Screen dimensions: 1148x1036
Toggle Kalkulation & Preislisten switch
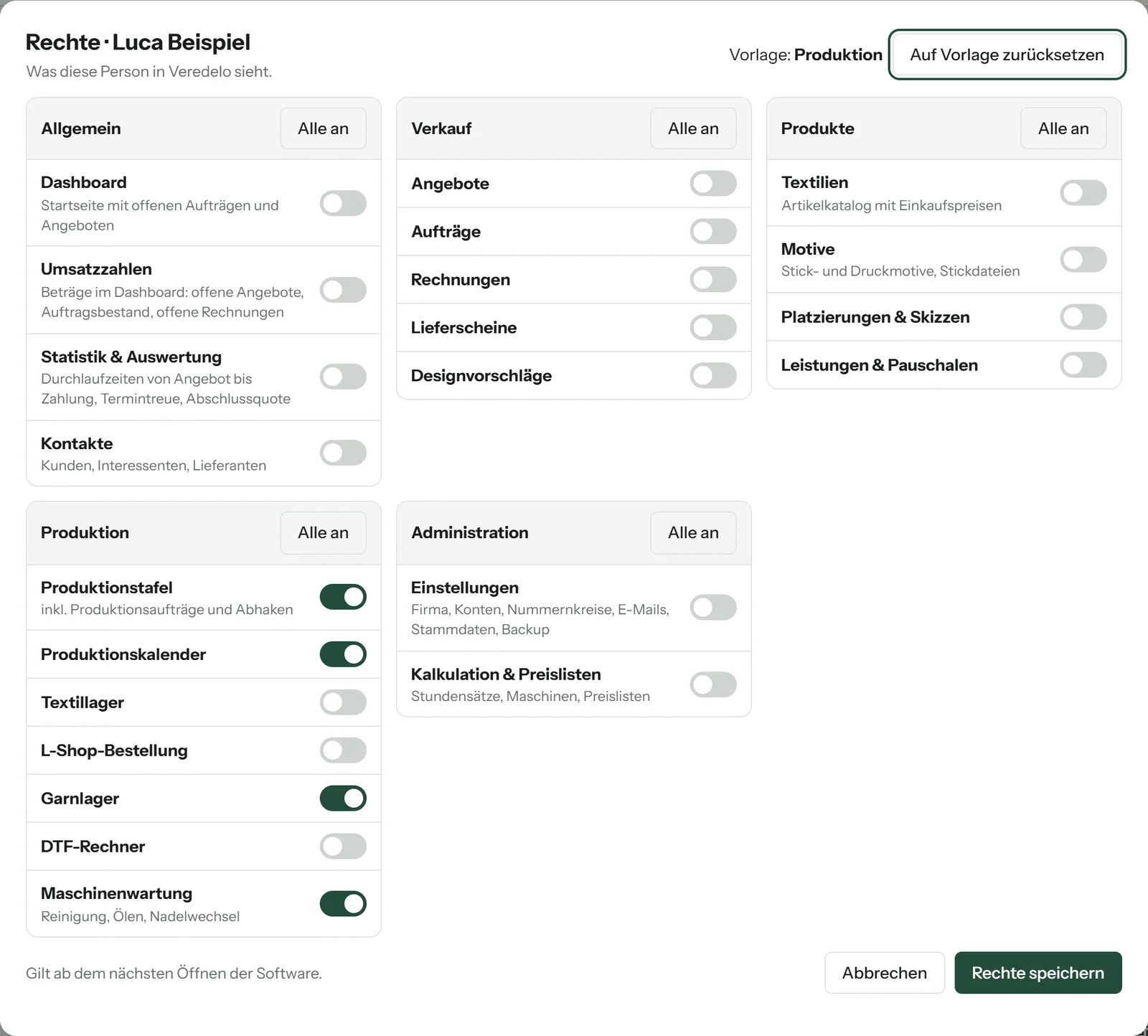[x=713, y=684]
